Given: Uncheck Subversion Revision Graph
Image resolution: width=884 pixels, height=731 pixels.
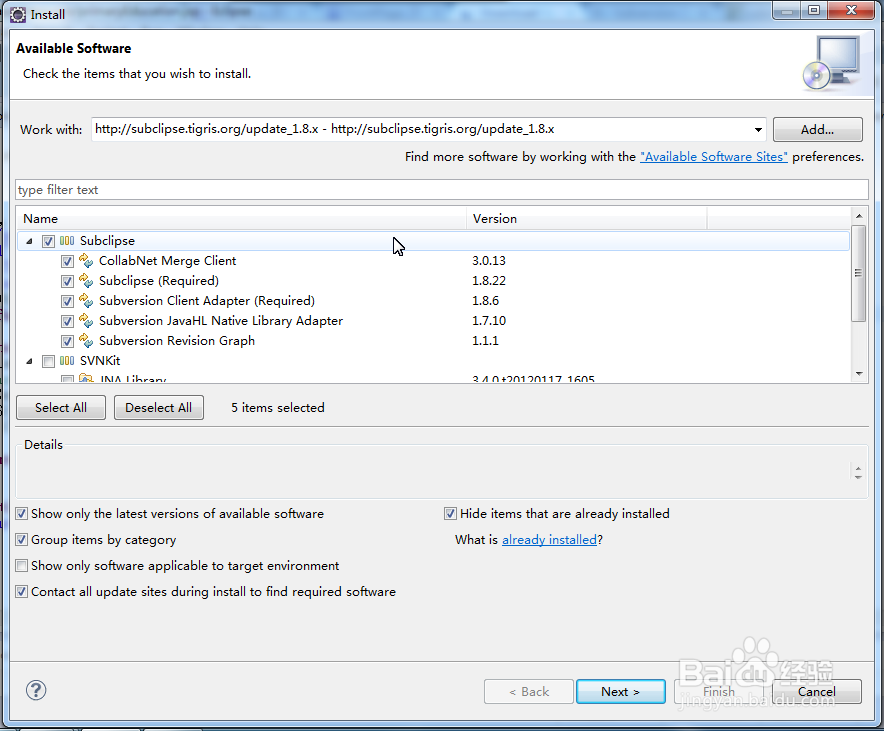Looking at the screenshot, I should pyautogui.click(x=67, y=341).
